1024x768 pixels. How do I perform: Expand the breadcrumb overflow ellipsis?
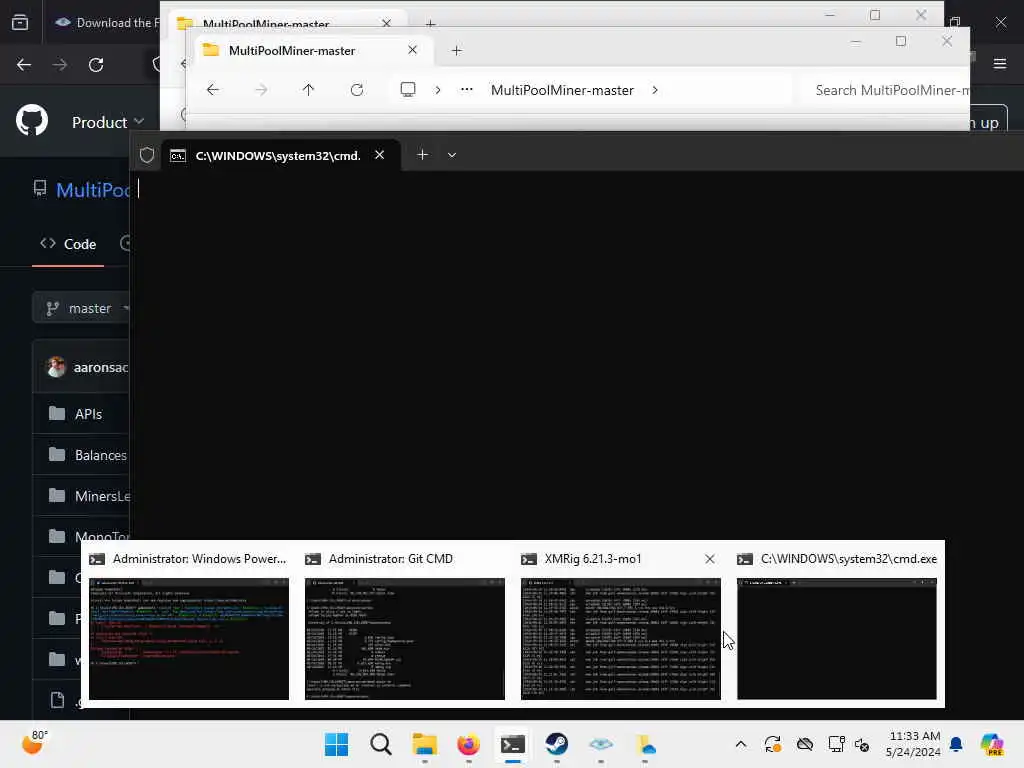466,90
